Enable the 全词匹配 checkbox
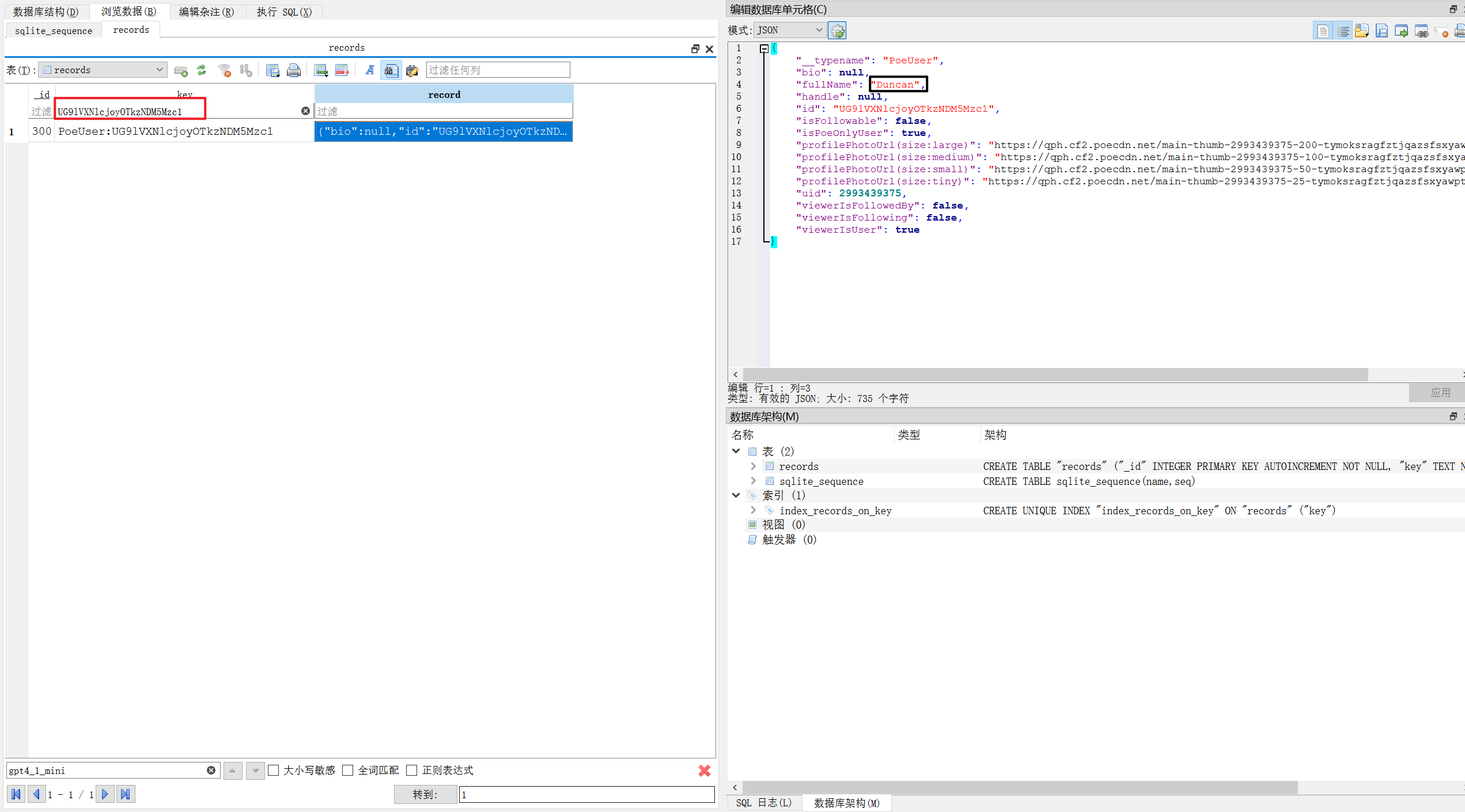Viewport: 1465px width, 812px height. [347, 771]
